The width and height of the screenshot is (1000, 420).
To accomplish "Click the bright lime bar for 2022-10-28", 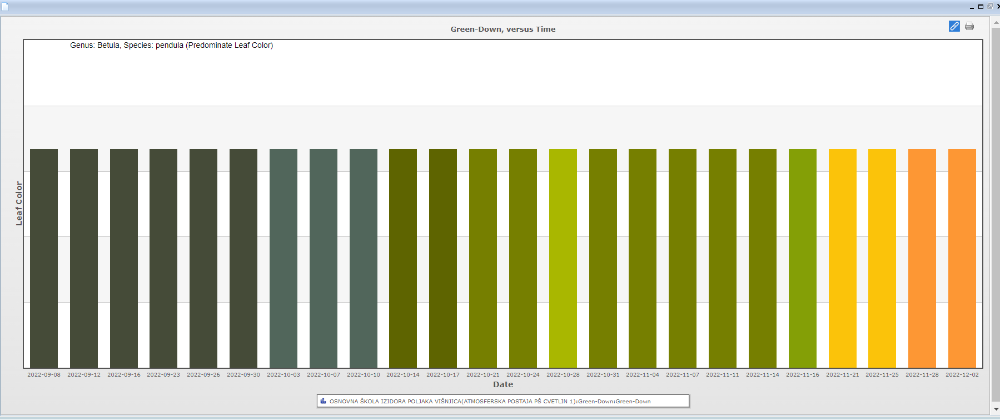I will (x=563, y=258).
